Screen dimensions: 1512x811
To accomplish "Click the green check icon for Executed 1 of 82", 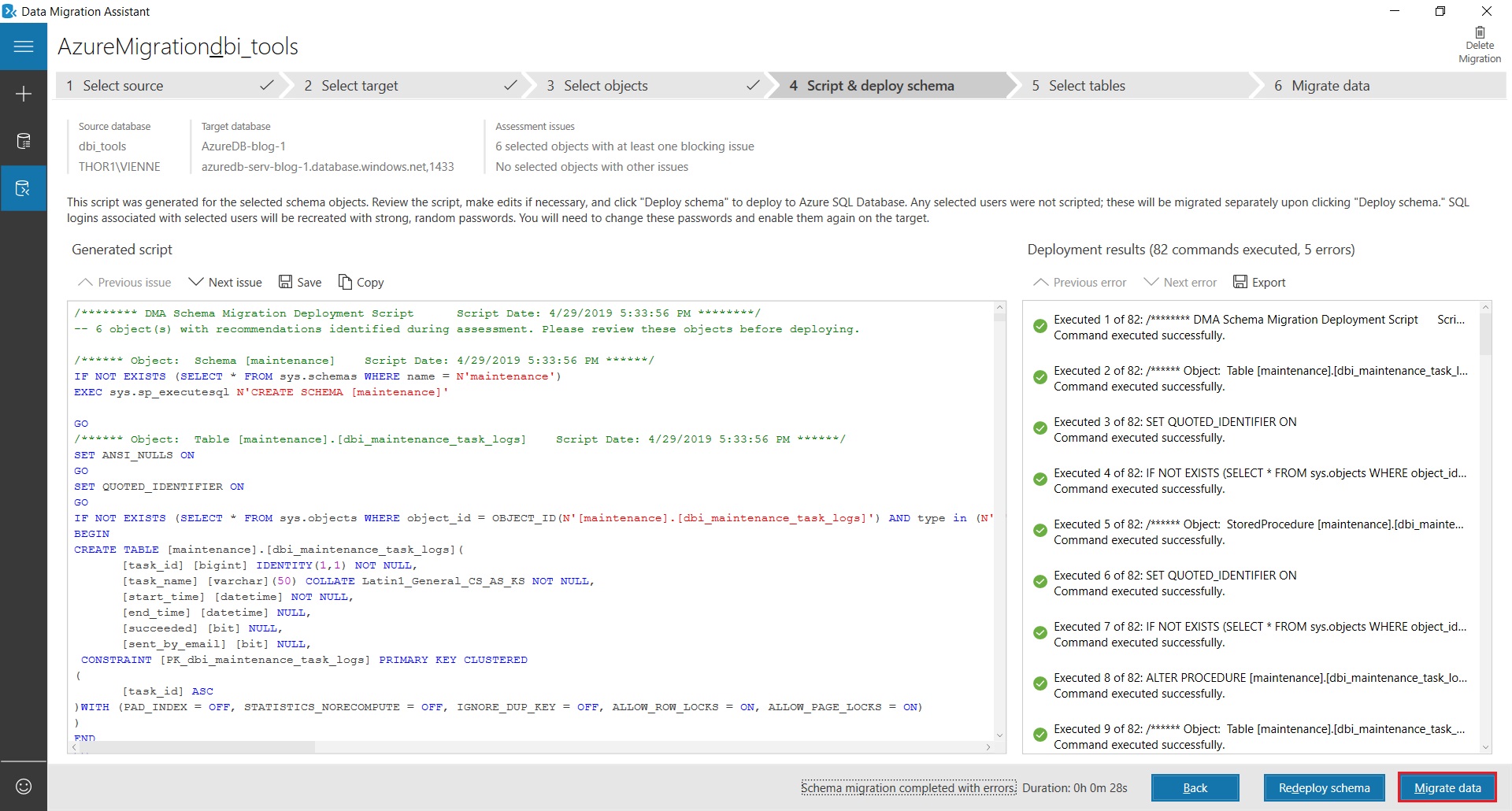I will (1039, 326).
